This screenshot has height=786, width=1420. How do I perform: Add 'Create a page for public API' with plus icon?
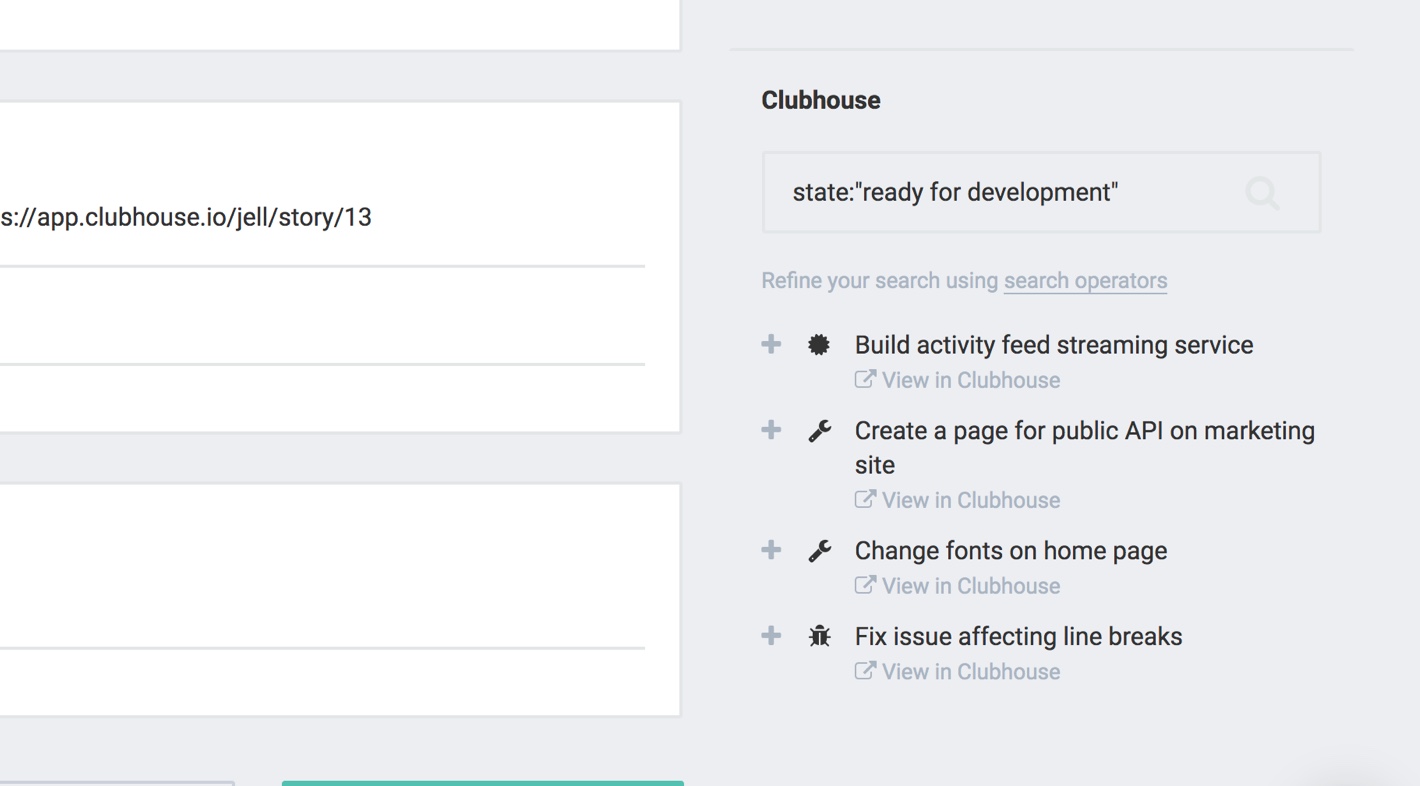[x=771, y=430]
